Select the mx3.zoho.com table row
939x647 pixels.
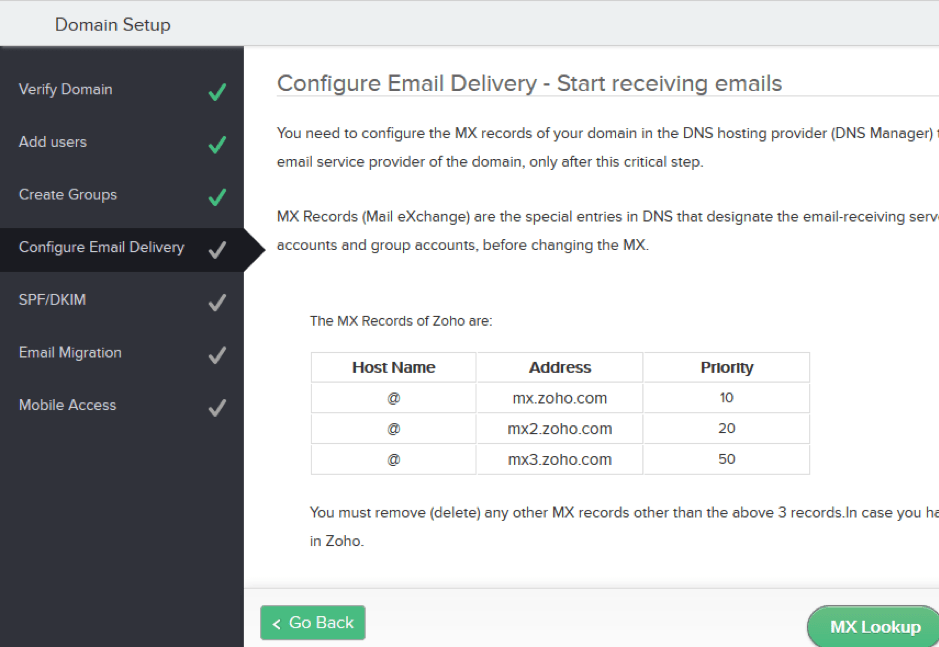[x=558, y=458]
